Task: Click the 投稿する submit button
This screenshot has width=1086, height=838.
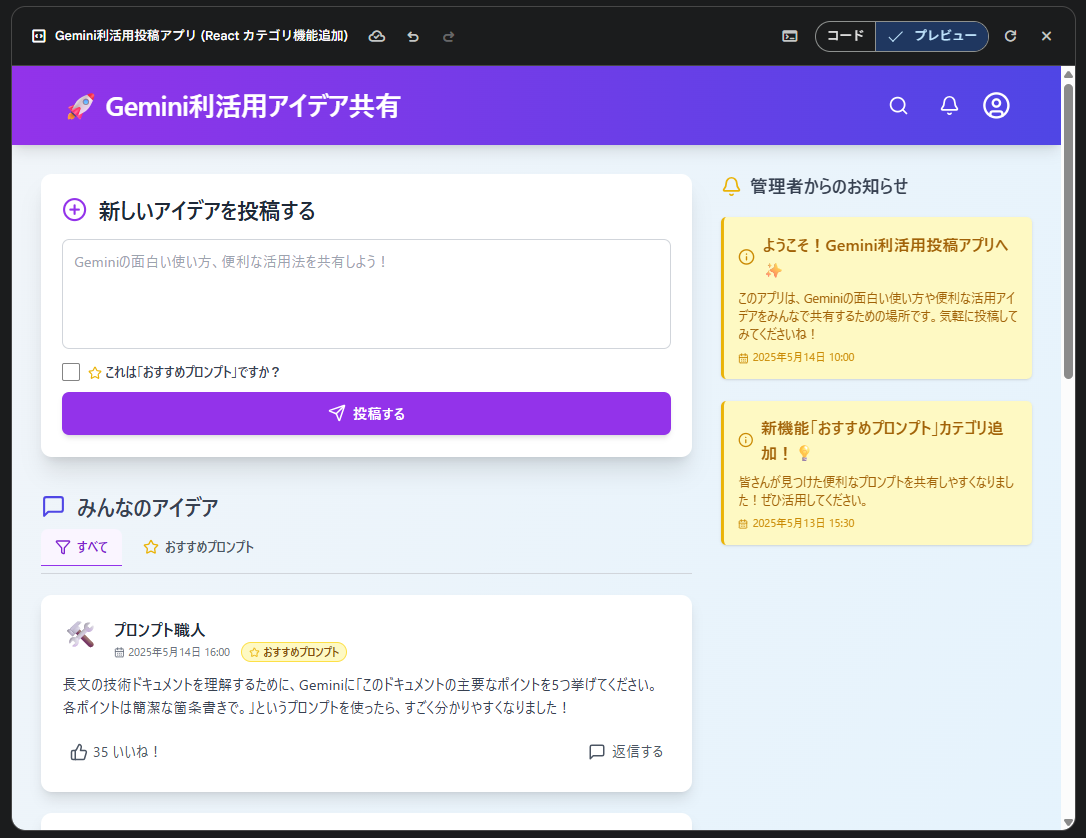Action: tap(366, 413)
